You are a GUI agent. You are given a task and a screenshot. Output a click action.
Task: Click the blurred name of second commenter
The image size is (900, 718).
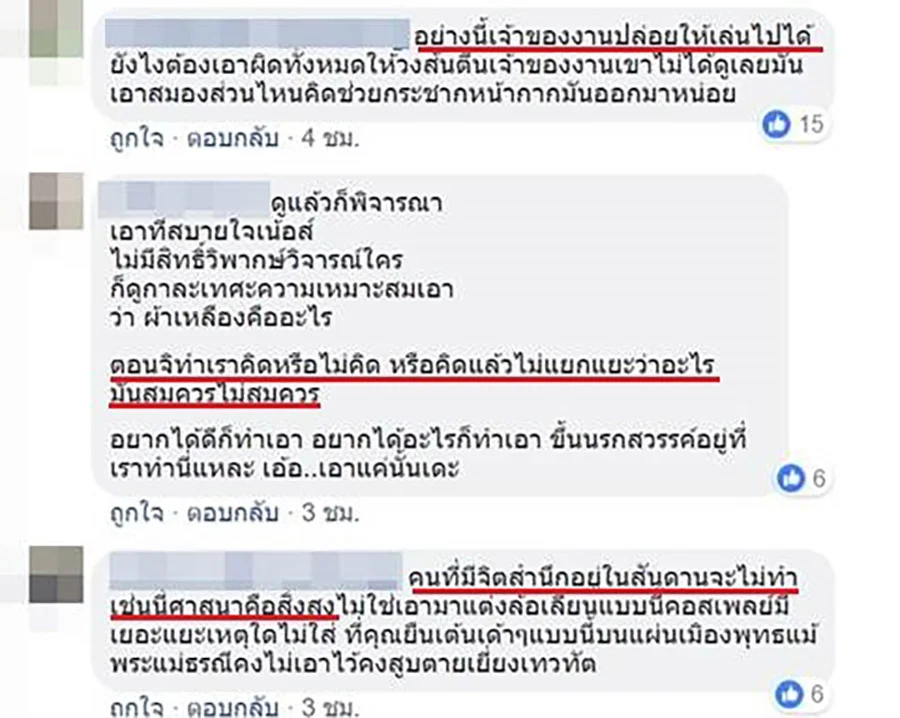184,199
